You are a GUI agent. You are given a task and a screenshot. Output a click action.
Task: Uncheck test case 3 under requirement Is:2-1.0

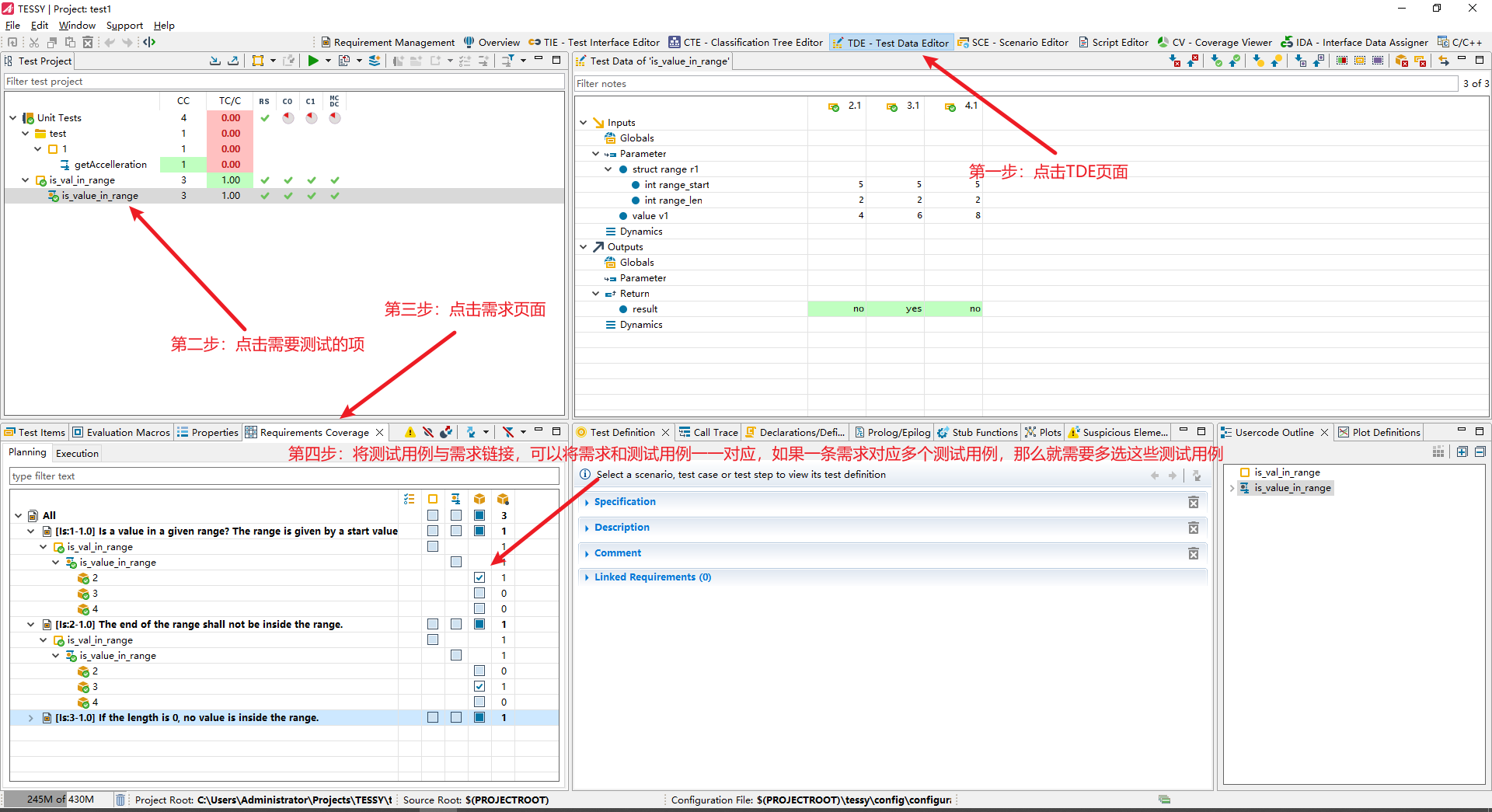tap(479, 686)
